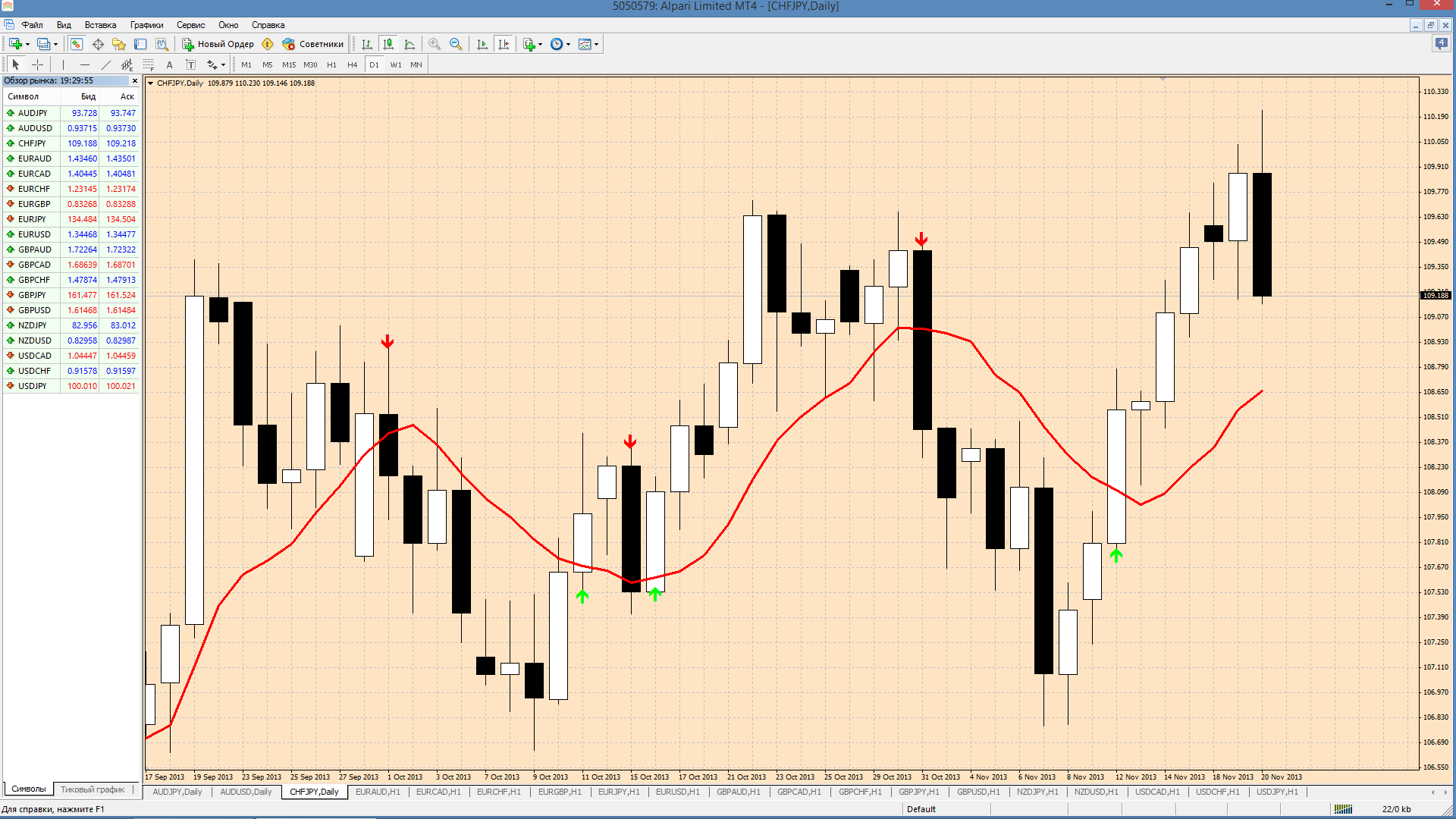This screenshot has width=1456, height=819.
Task: Click the connection status bars indicator
Action: point(1343,809)
